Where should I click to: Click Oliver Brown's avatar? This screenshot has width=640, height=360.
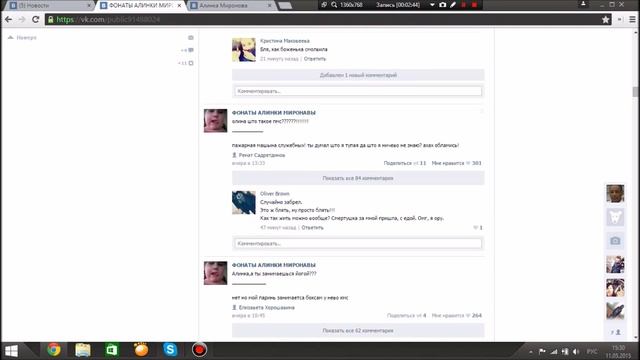point(244,202)
